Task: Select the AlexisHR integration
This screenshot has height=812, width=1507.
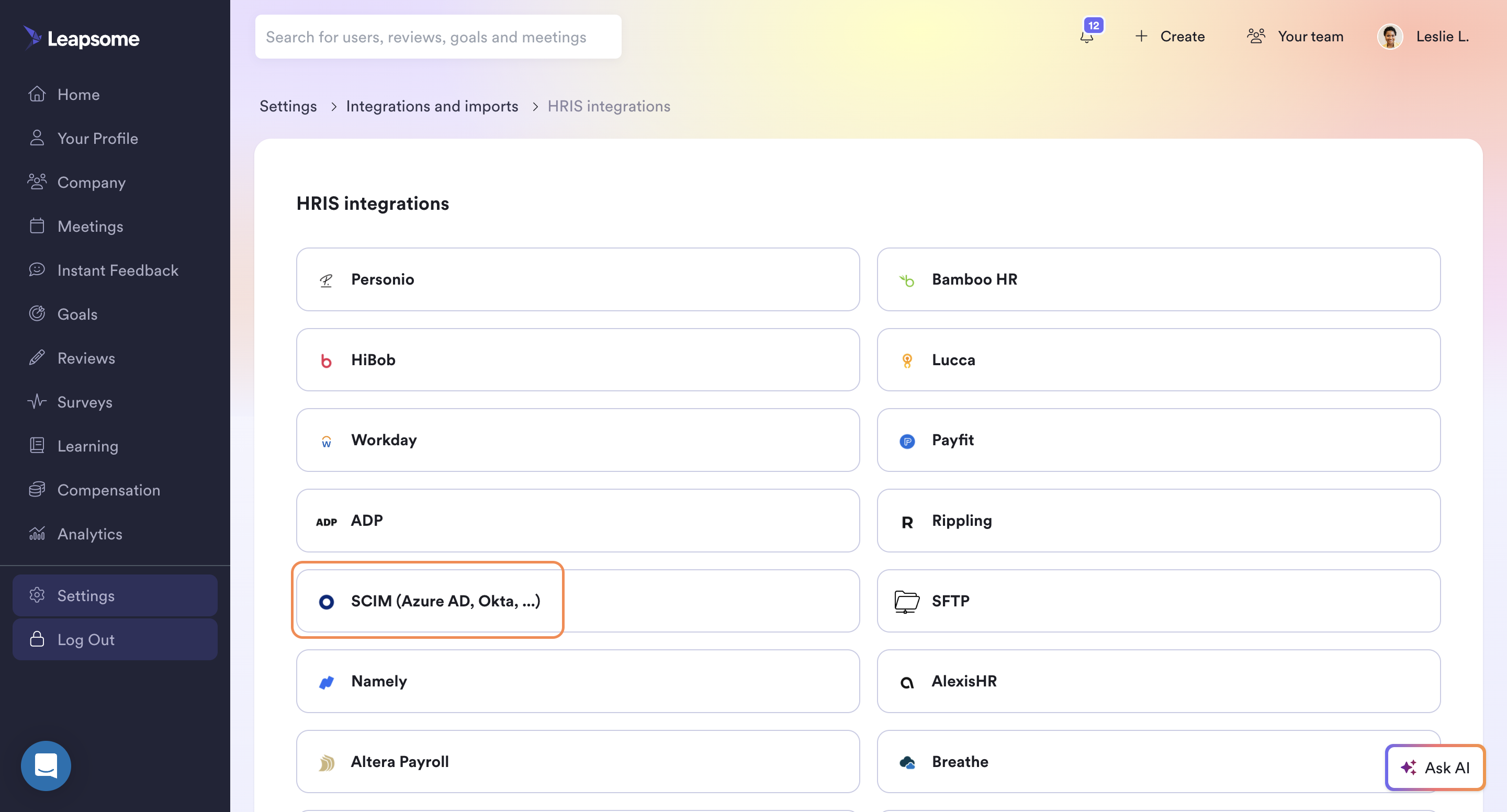Action: (x=1159, y=681)
